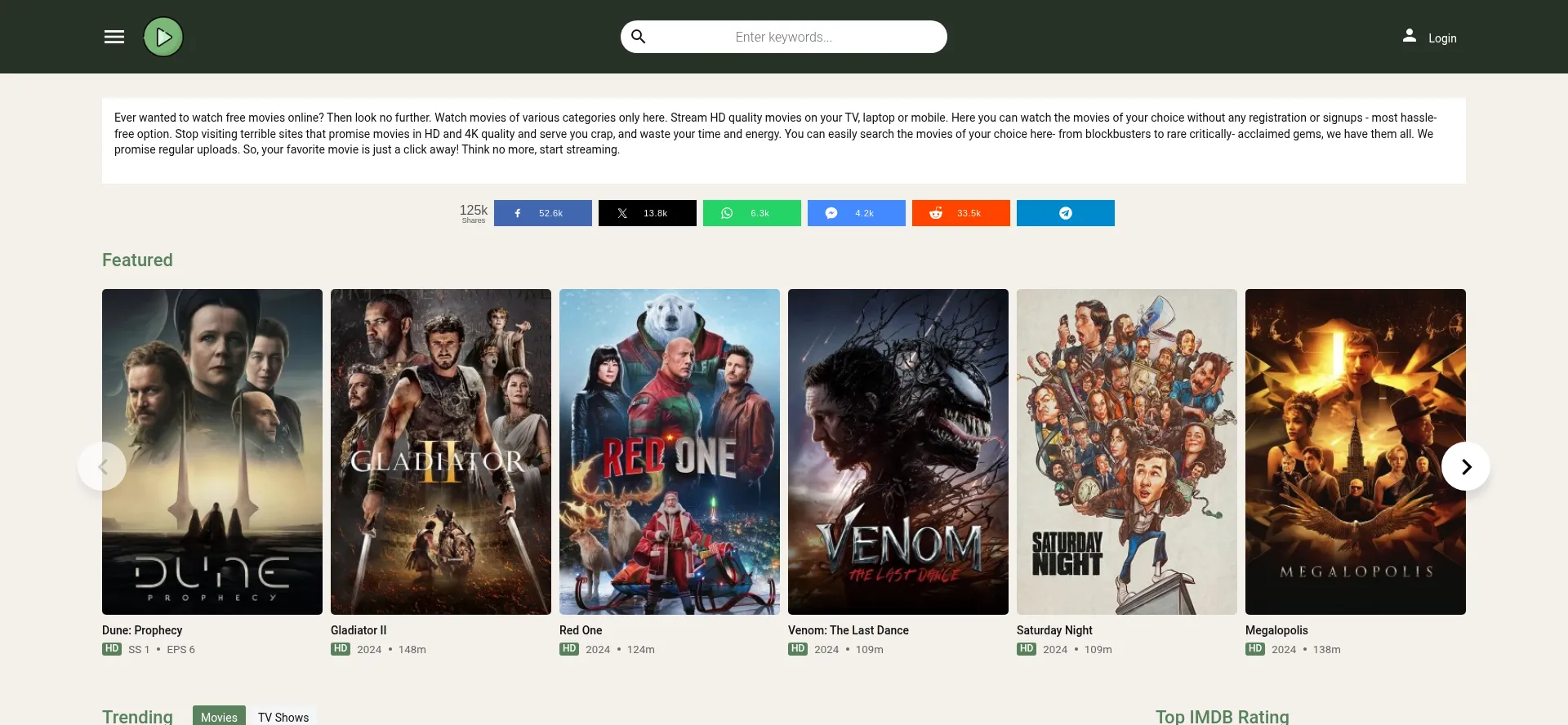Click '109m' runtime under Venom: The Last Dance

pos(870,649)
